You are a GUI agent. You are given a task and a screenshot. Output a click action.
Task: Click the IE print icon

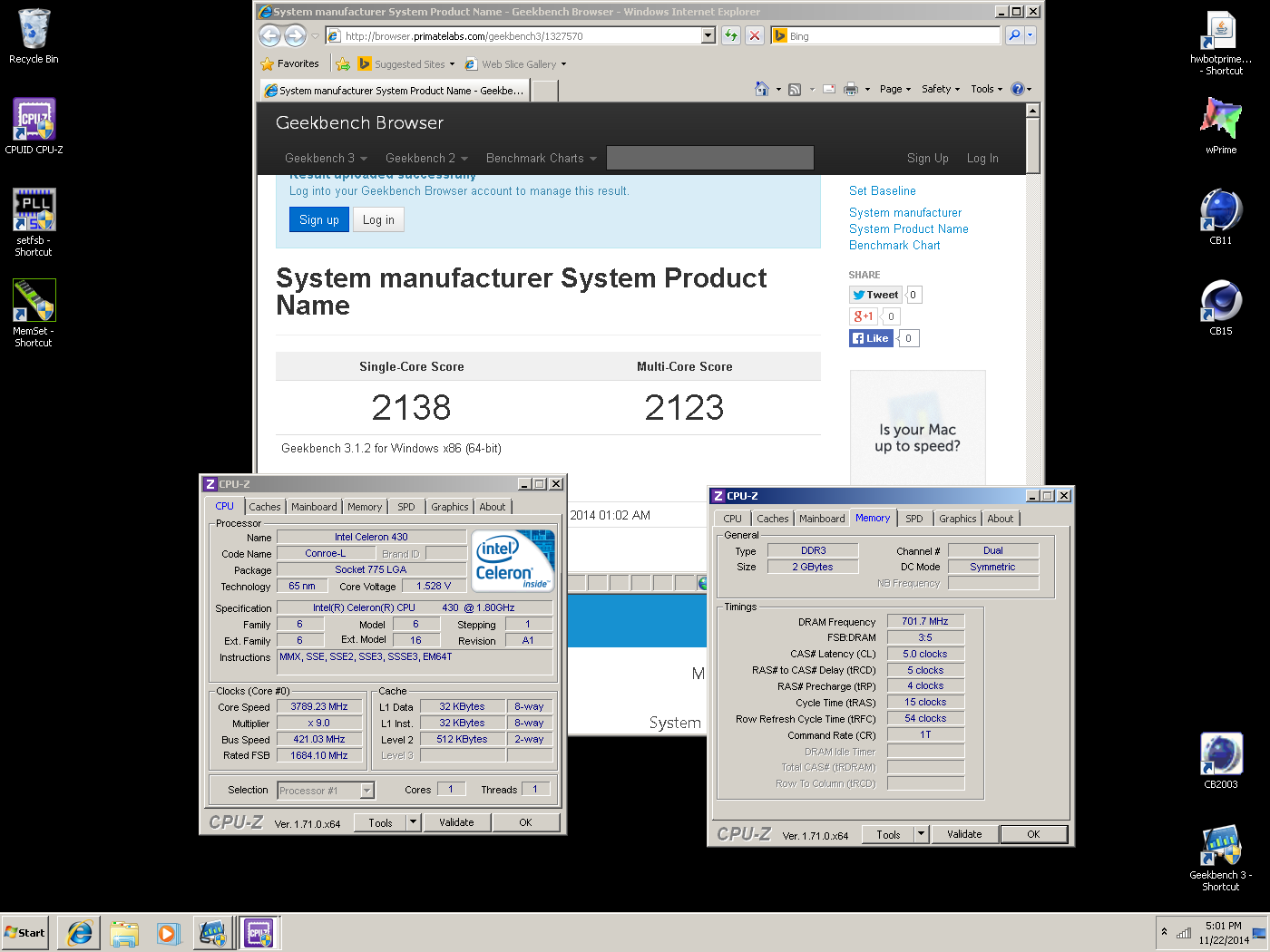[851, 89]
